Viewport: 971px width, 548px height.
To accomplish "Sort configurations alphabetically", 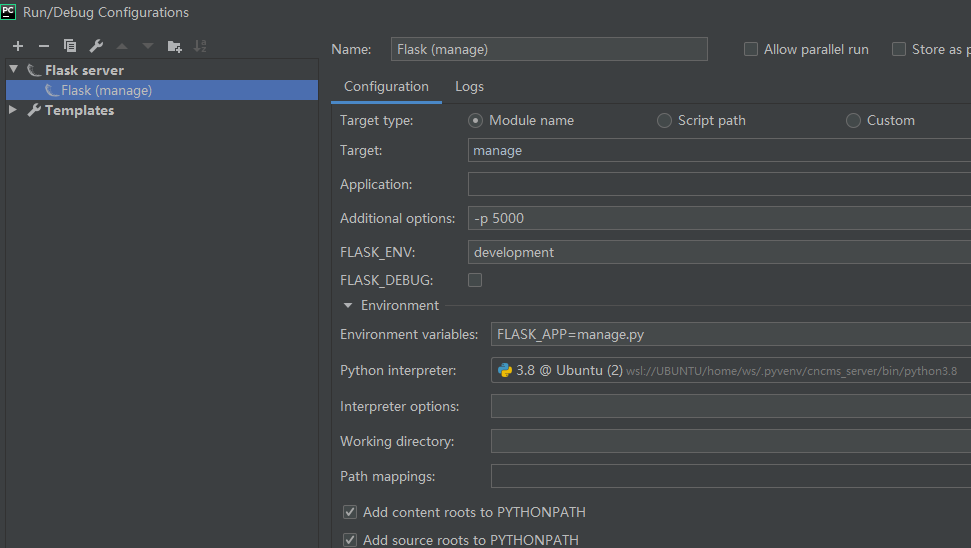I will point(200,46).
